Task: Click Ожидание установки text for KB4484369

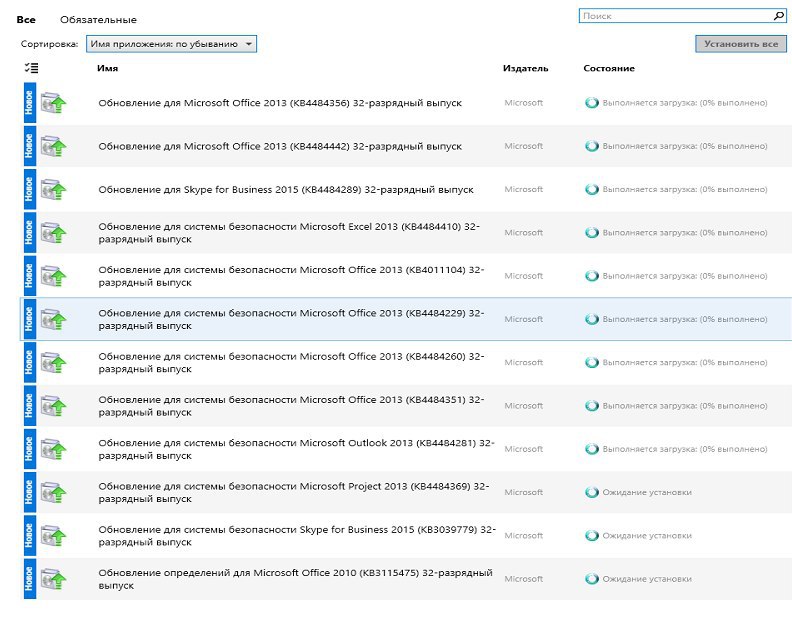Action: click(x=647, y=493)
